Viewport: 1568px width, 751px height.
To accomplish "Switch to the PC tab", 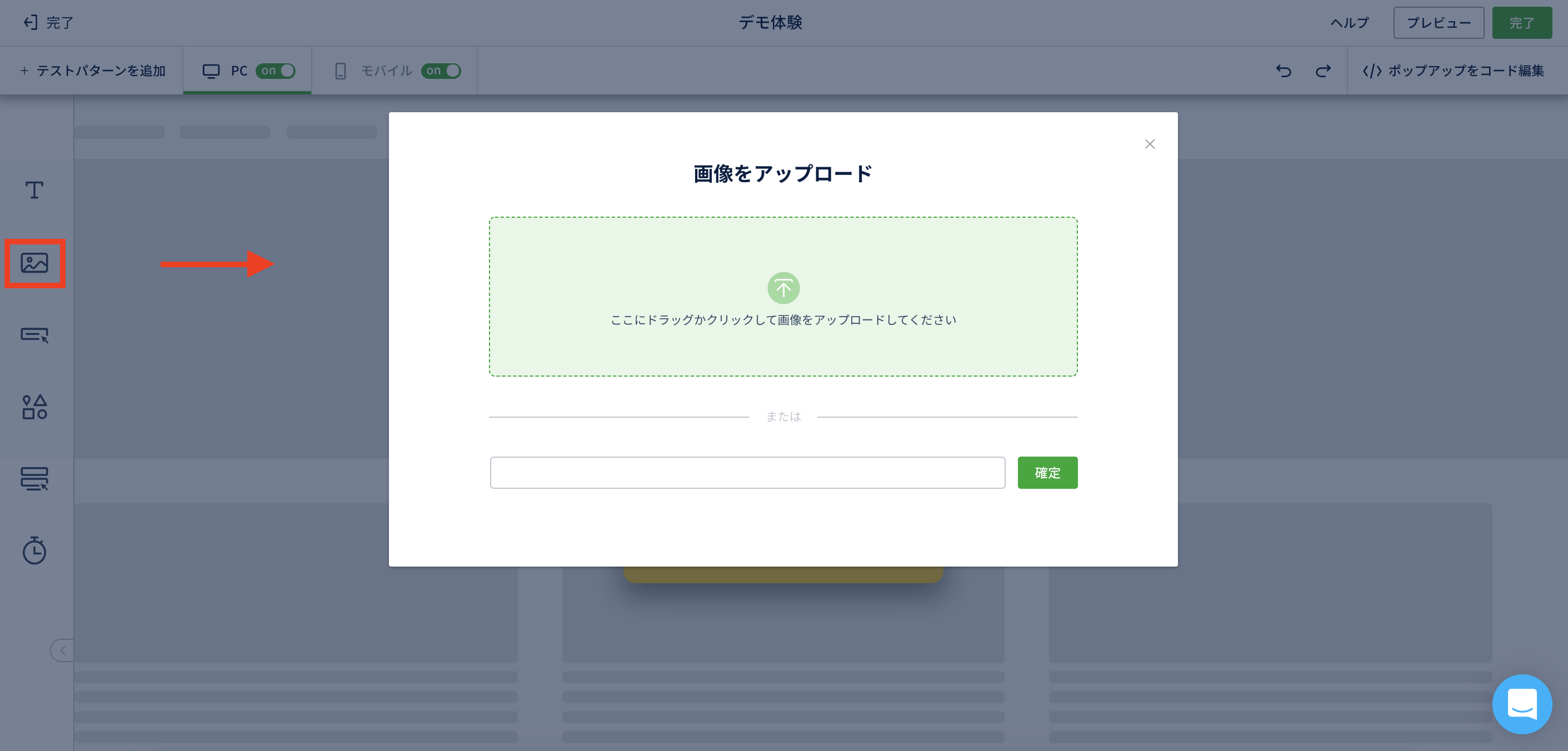I will click(x=247, y=71).
